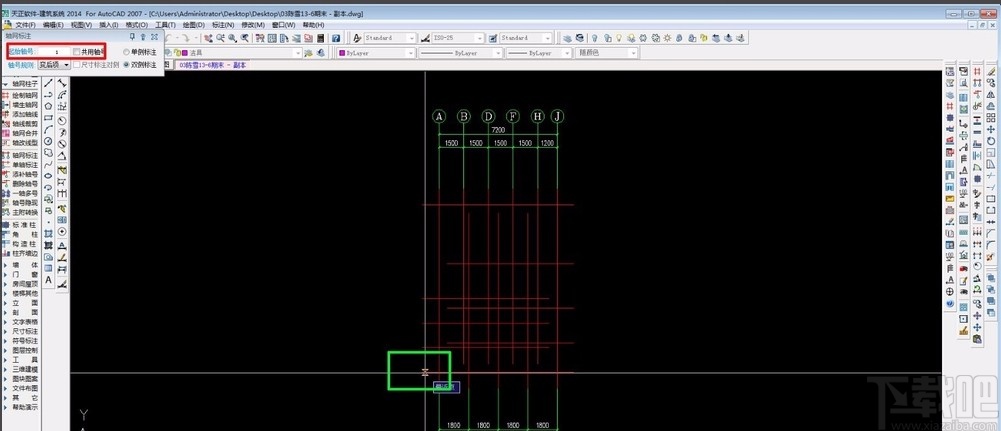Click the zoom previous icon
The image size is (1001, 431).
point(244,38)
